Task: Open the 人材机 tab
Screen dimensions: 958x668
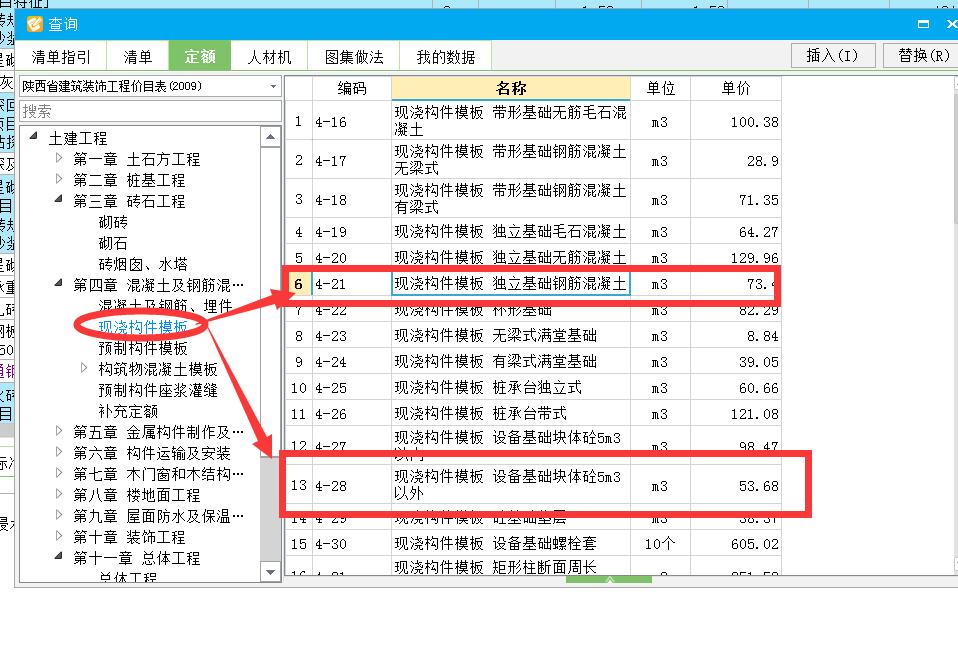Action: click(x=269, y=57)
